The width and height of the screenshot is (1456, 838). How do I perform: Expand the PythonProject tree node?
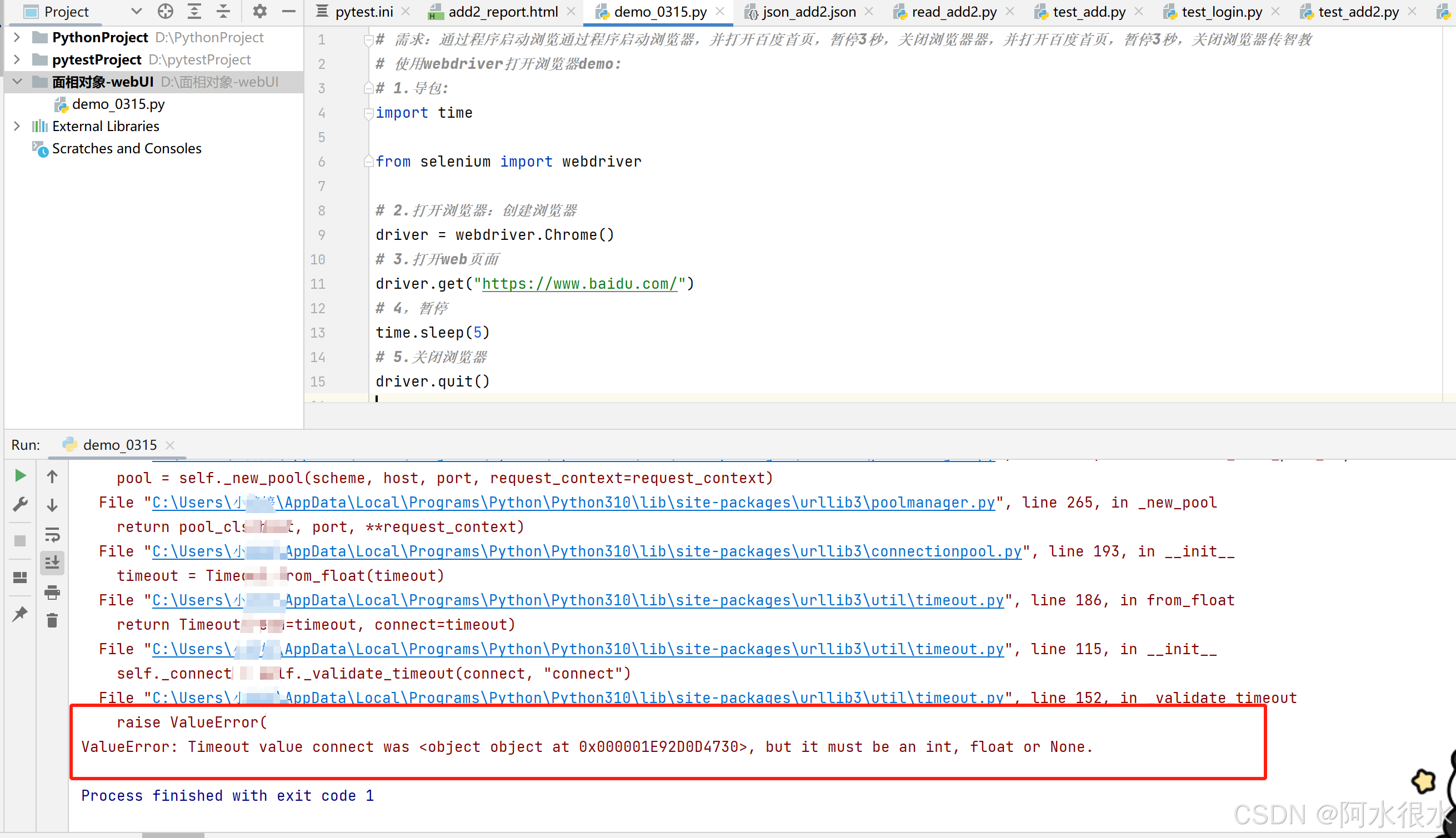17,37
